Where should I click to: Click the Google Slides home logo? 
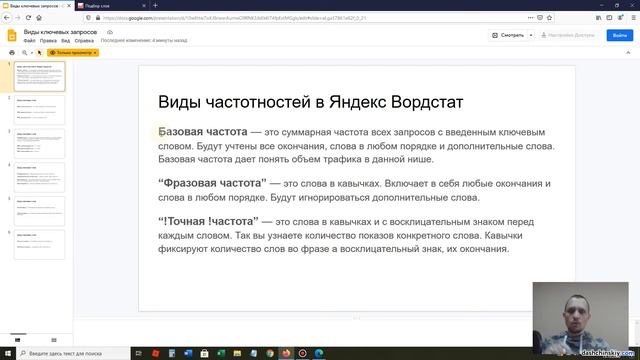[12, 36]
